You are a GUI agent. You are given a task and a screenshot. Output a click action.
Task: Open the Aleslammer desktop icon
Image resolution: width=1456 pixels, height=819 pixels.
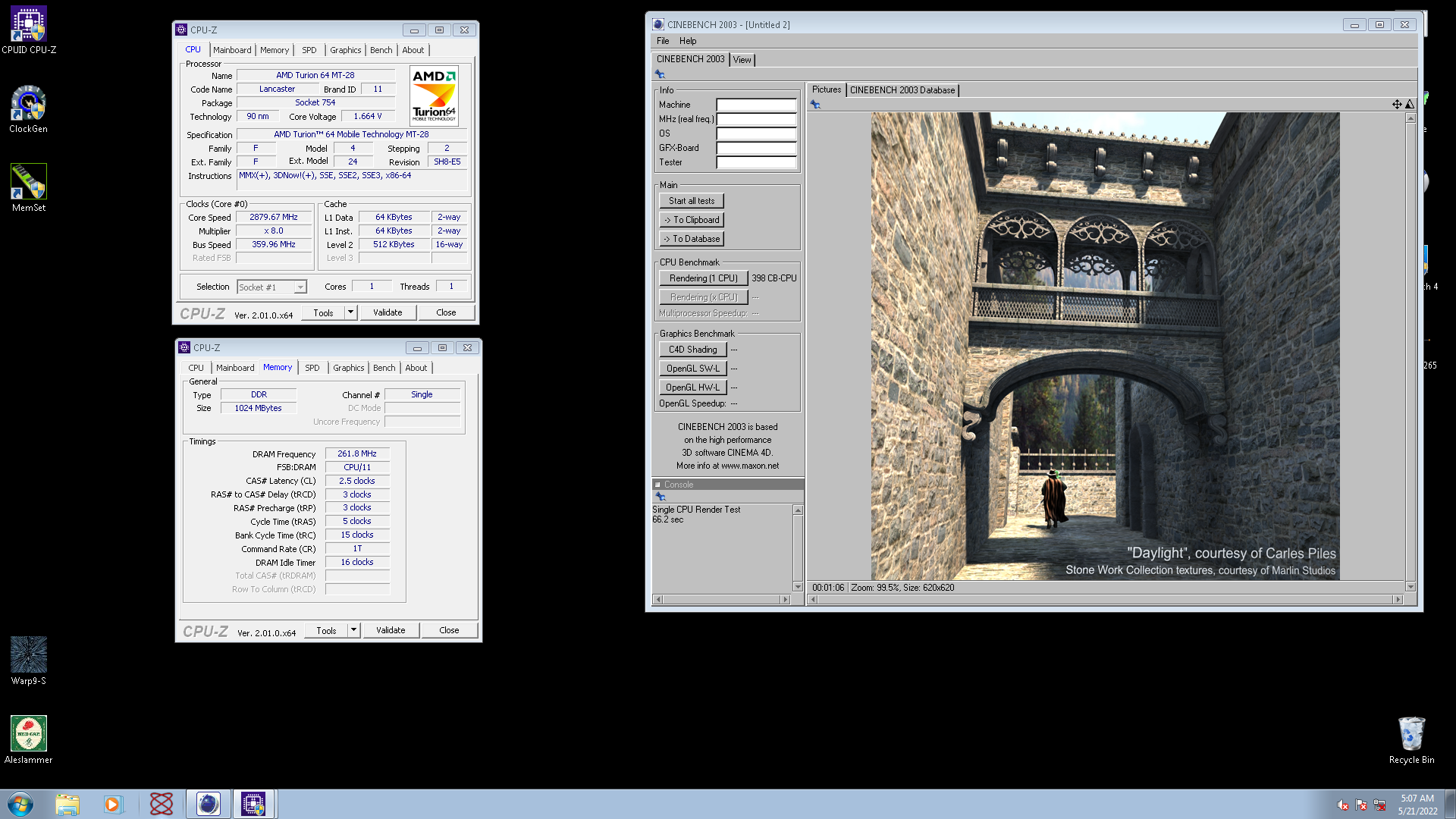[x=29, y=740]
